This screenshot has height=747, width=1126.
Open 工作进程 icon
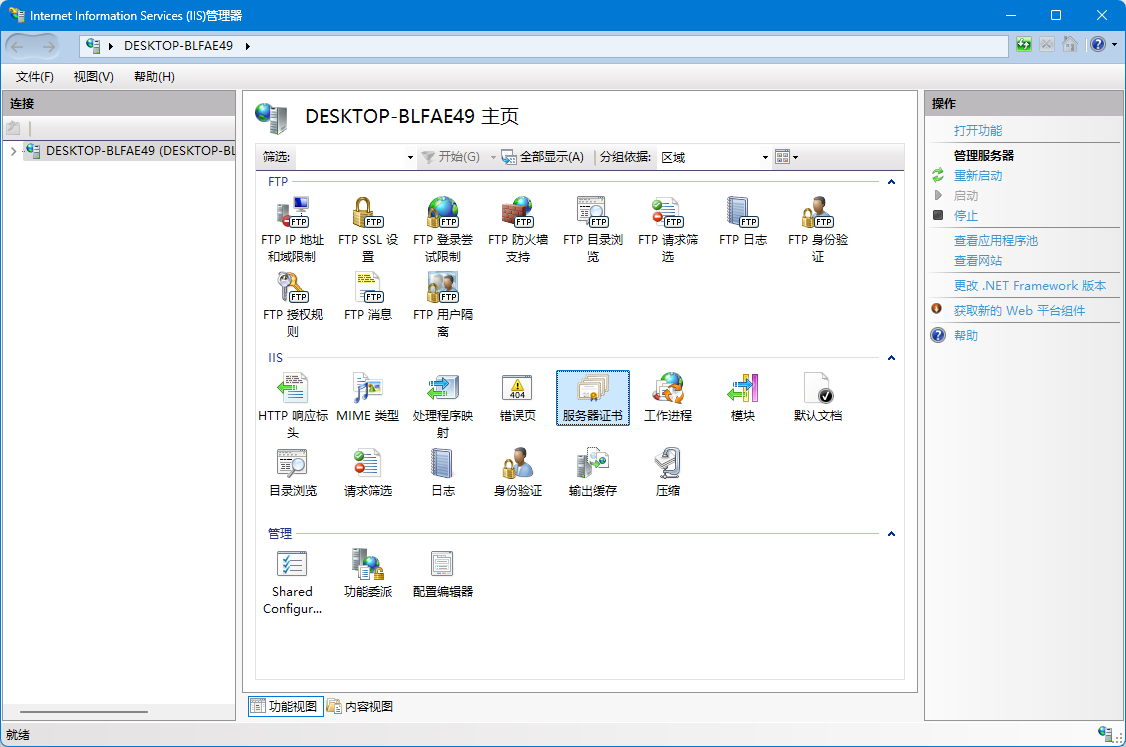pos(668,397)
